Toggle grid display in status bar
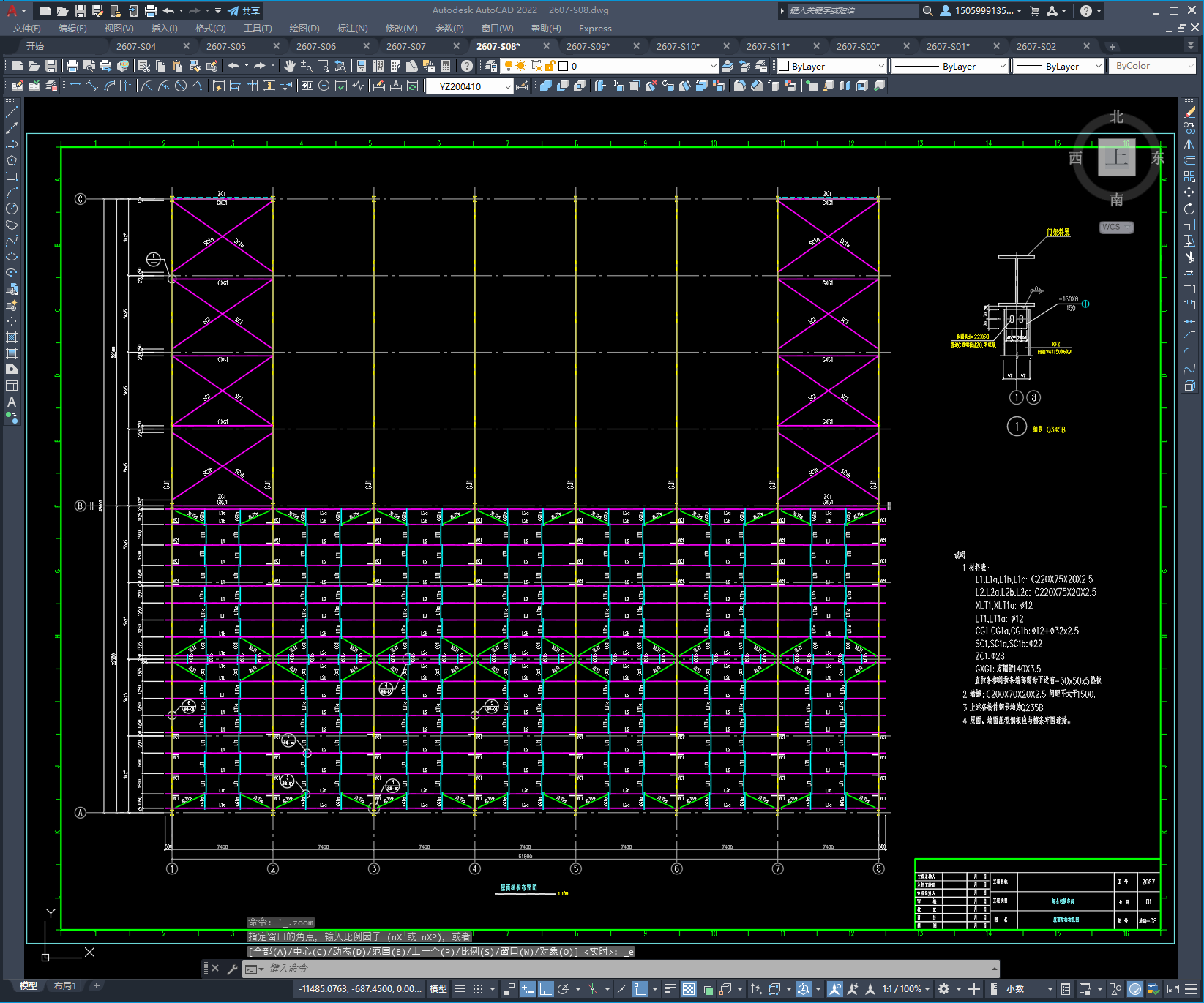This screenshot has height=1003, width=1204. tap(460, 989)
